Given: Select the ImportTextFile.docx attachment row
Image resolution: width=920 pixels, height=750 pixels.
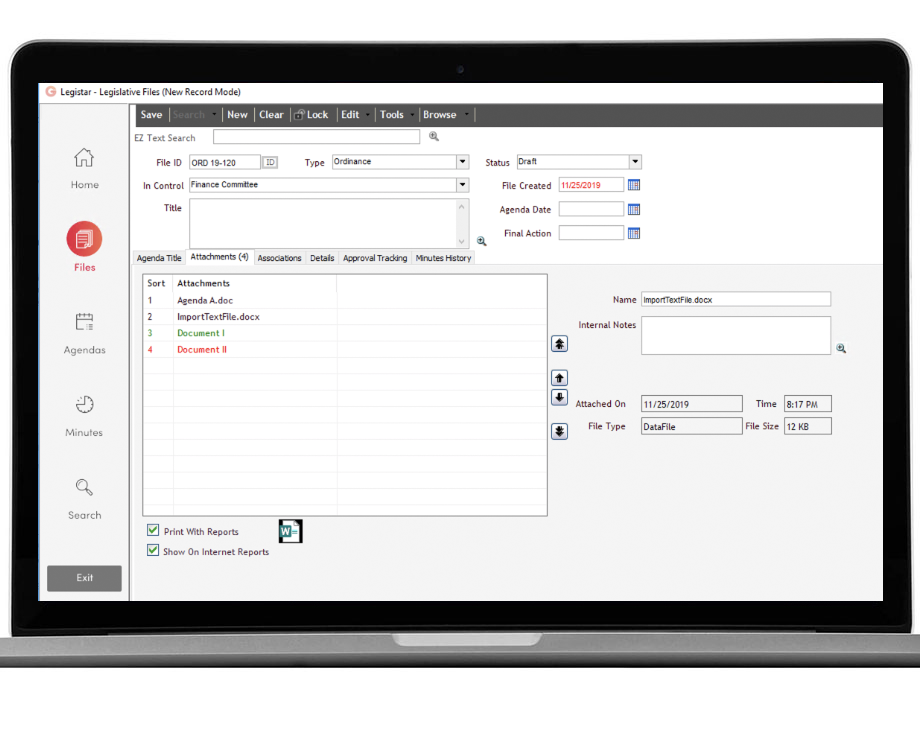Looking at the screenshot, I should [x=345, y=317].
